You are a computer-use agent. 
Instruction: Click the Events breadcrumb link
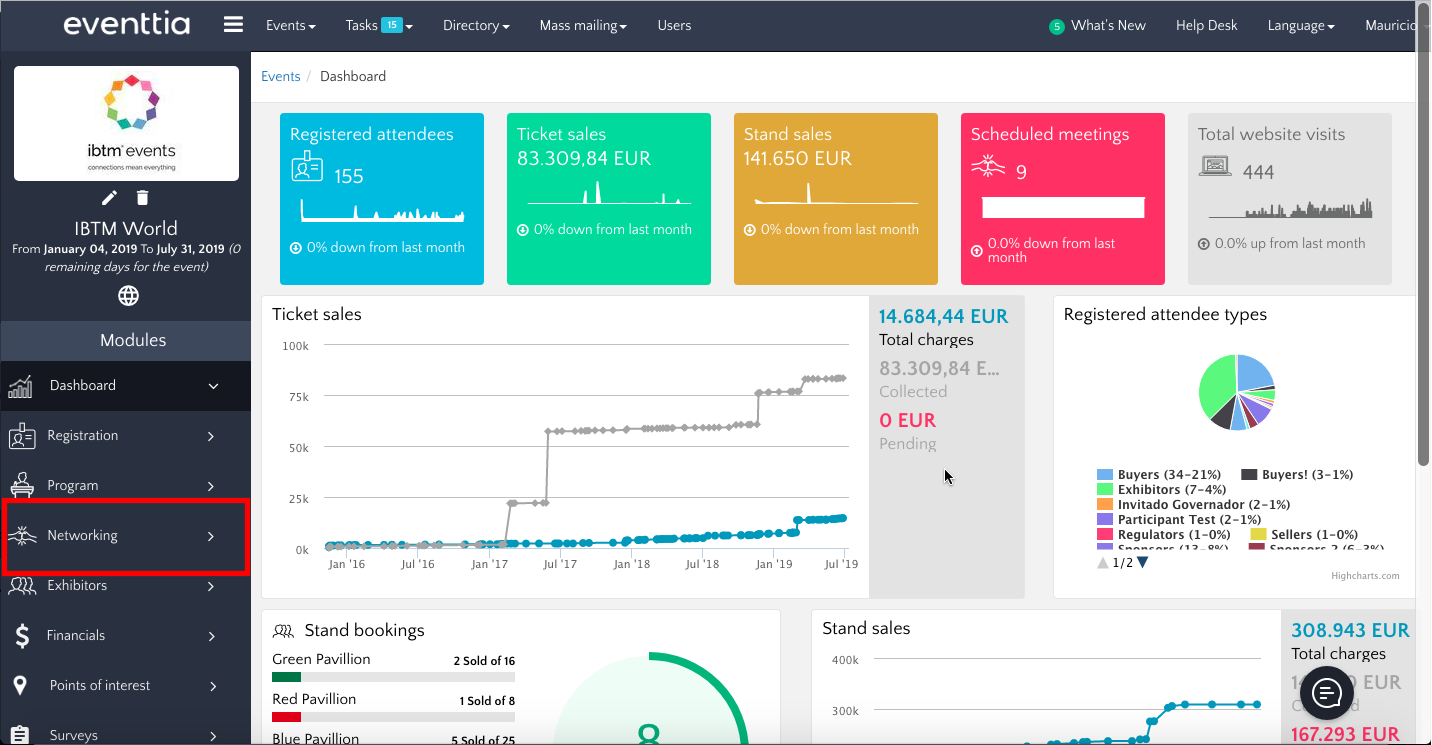[280, 76]
